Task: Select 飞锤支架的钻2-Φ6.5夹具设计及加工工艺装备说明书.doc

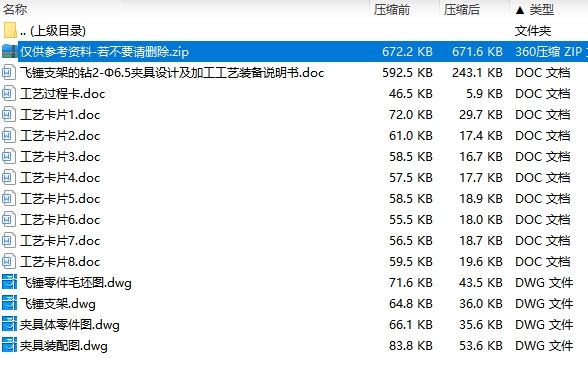Action: point(172,72)
